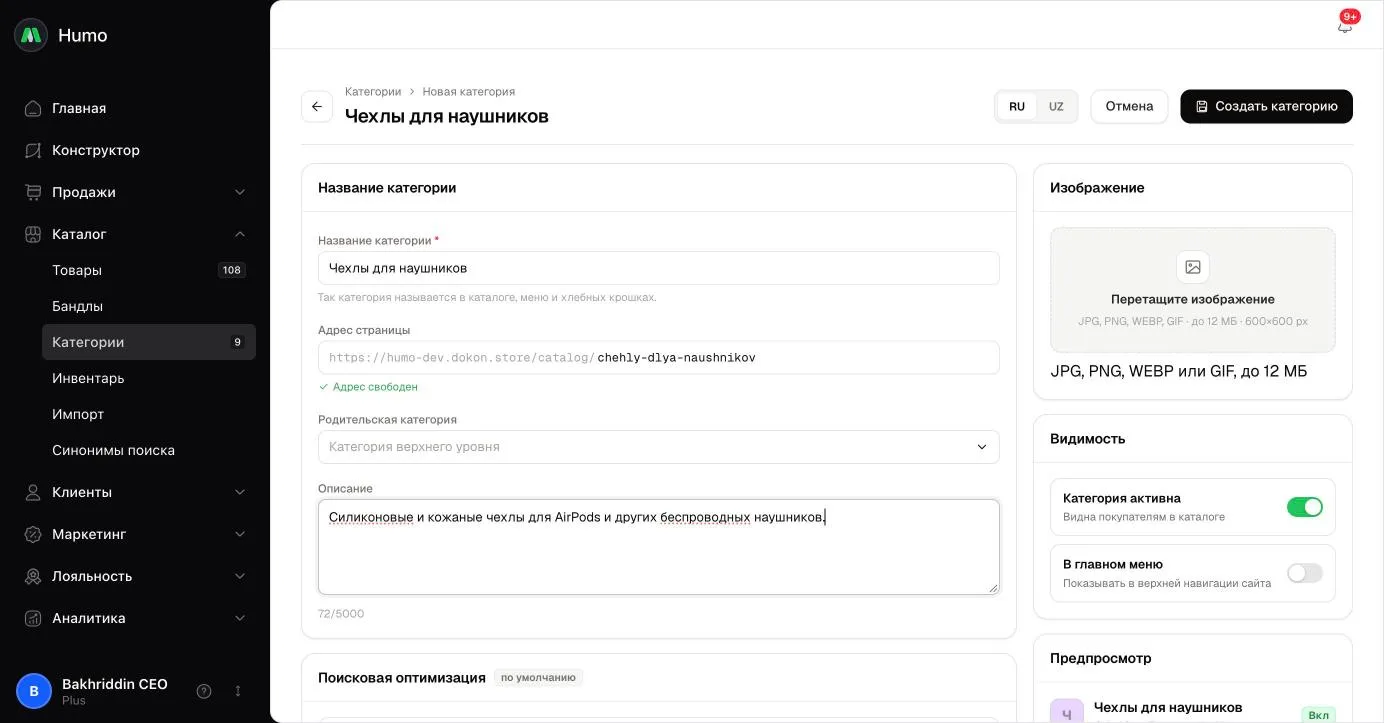Open Синонимы поиска in the sidebar
The width and height of the screenshot is (1384, 723).
tap(149, 450)
